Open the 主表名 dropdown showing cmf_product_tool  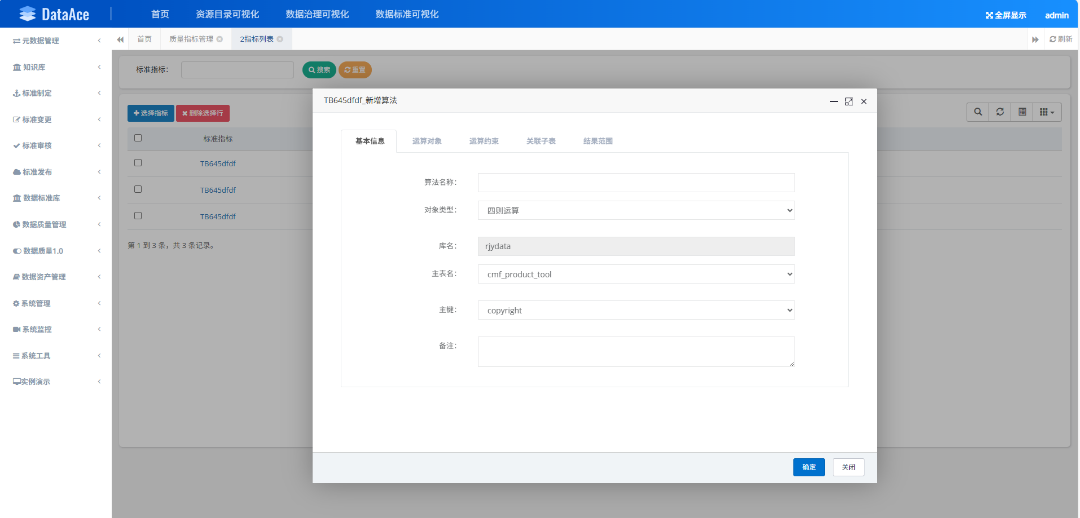click(x=636, y=274)
